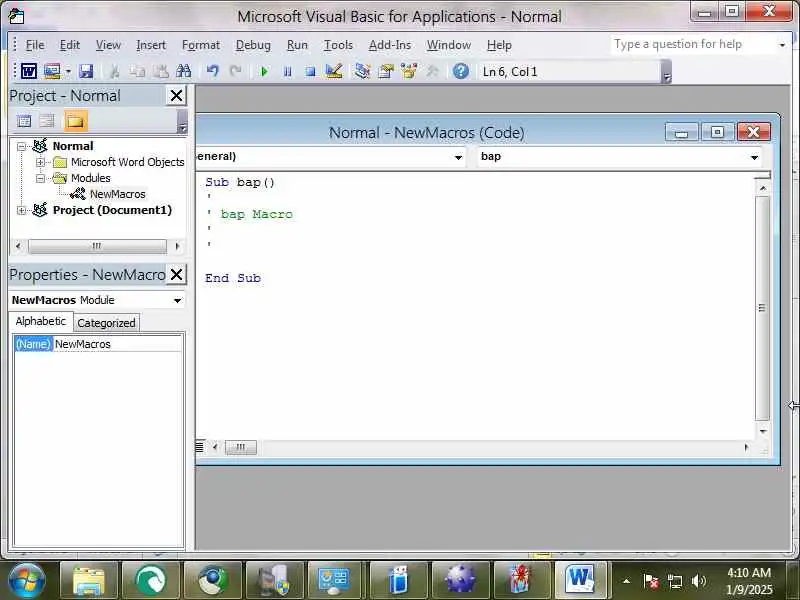800x600 pixels.
Task: Open Project Explorer from the toolbar icon
Action: point(362,71)
